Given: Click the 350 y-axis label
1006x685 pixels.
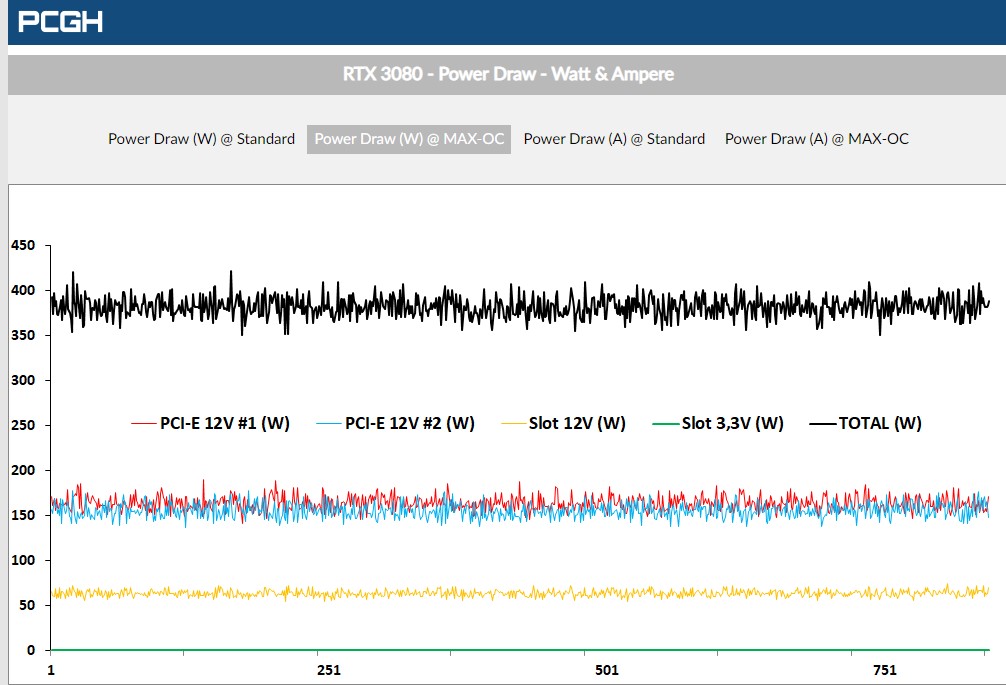Looking at the screenshot, I should point(23,335).
